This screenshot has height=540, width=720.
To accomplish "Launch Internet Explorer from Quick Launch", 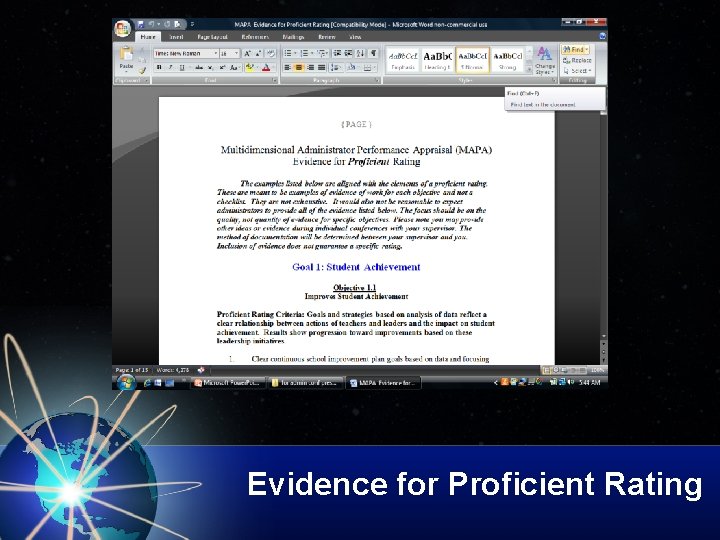I will [147, 382].
